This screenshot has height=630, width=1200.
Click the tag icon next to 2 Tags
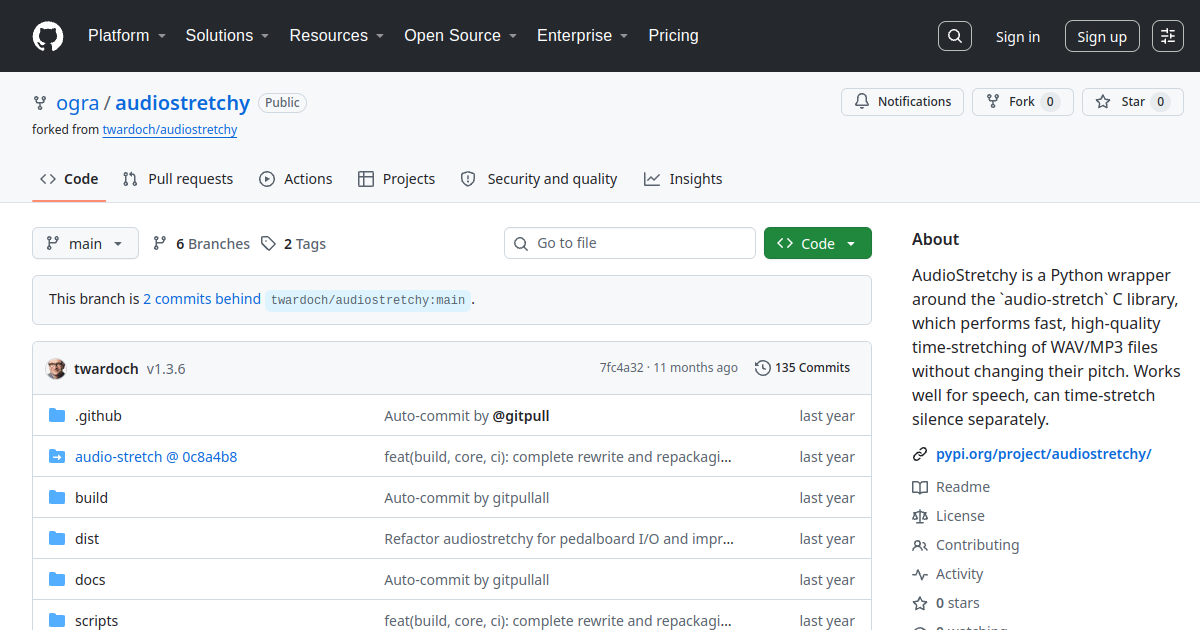268,244
